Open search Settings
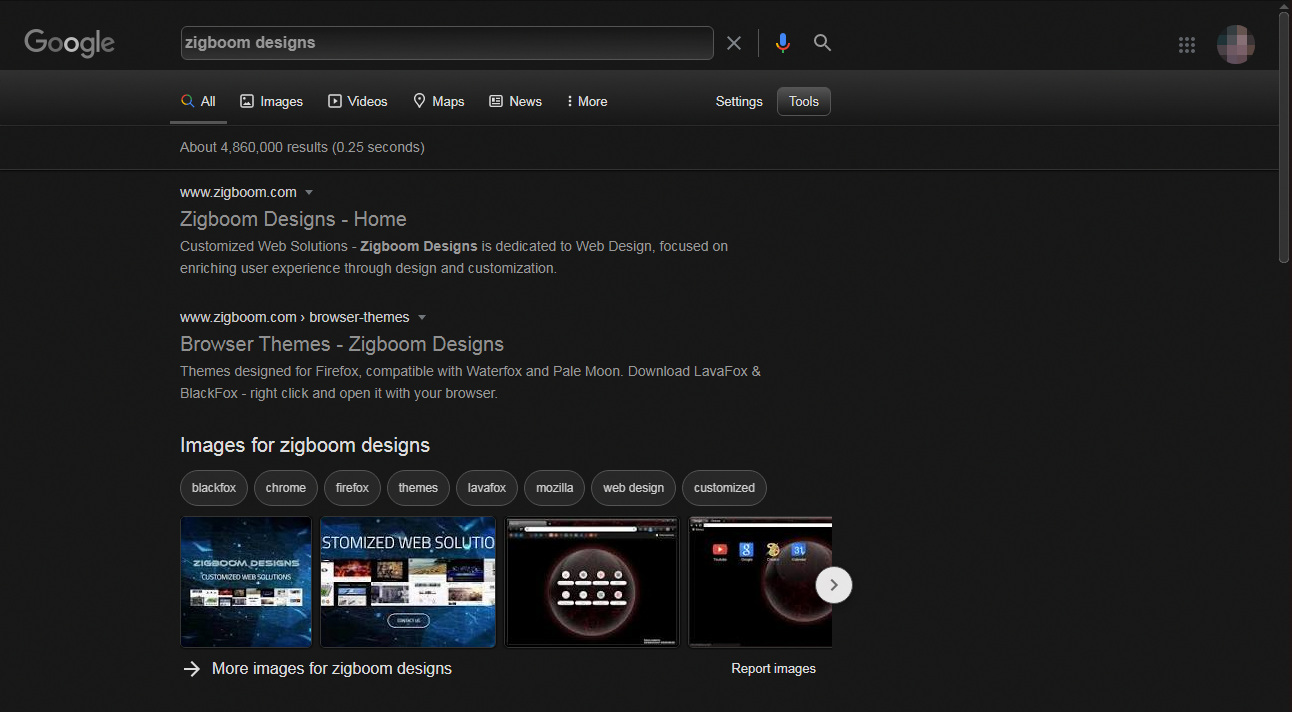The image size is (1292, 712). 739,101
